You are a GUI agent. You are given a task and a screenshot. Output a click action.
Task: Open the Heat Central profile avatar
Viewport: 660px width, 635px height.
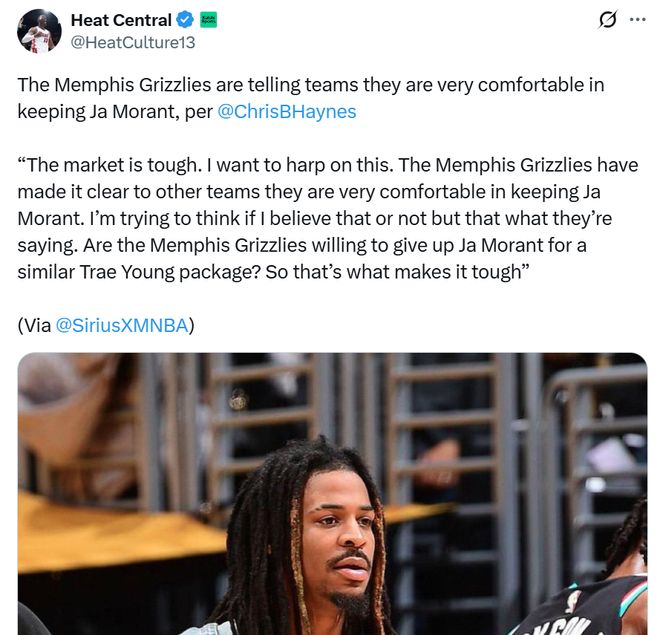point(39,31)
